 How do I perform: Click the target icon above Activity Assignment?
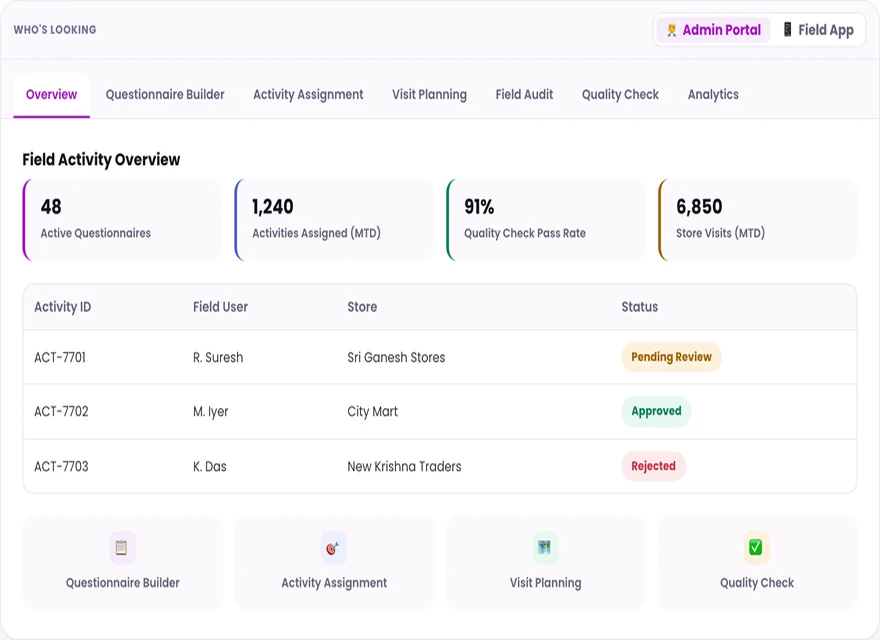pyautogui.click(x=333, y=547)
